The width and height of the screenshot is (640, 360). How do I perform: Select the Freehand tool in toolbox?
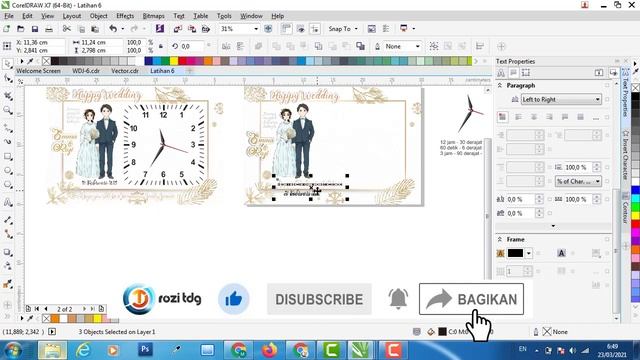point(7,128)
